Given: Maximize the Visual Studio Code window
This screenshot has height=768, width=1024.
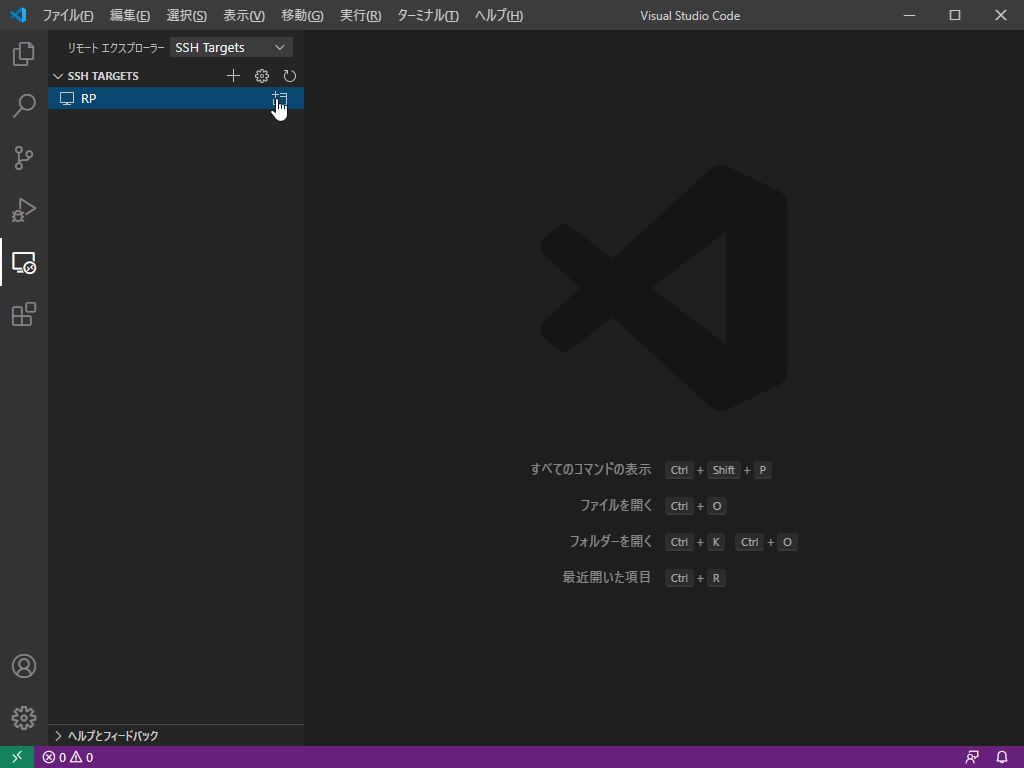Looking at the screenshot, I should [955, 15].
